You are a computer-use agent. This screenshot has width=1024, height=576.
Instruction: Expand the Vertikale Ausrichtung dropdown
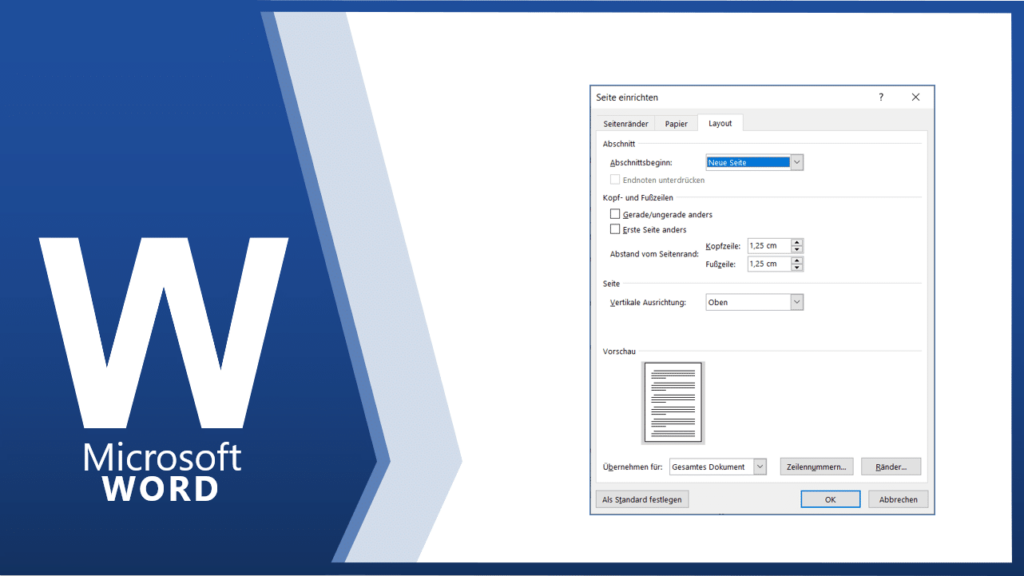click(797, 302)
